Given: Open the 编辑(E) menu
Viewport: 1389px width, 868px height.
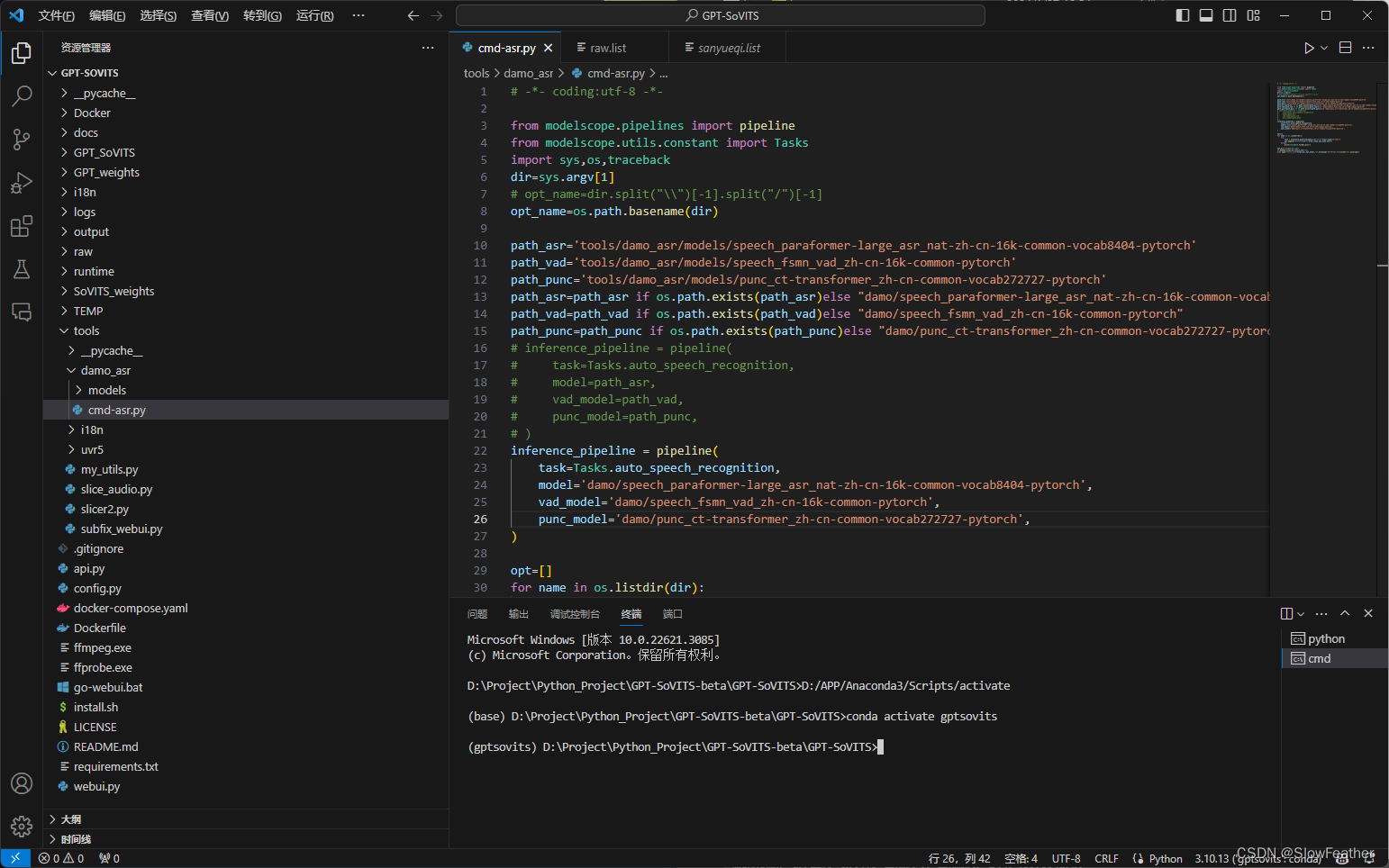Looking at the screenshot, I should [x=107, y=15].
